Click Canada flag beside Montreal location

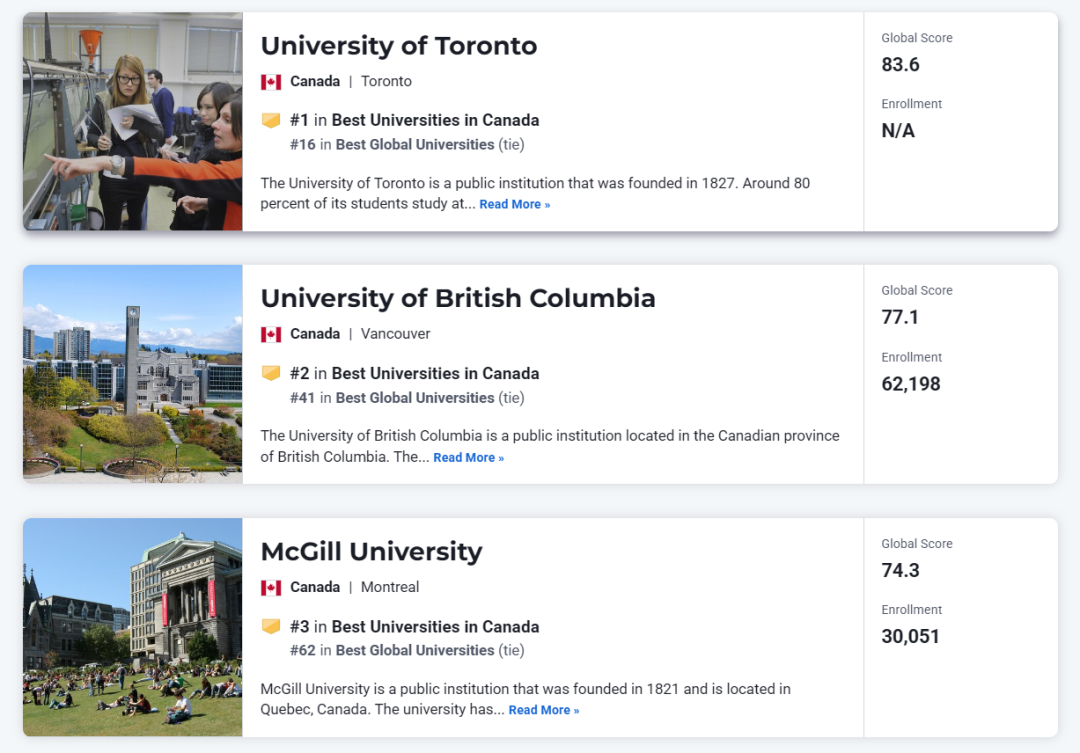click(x=271, y=588)
